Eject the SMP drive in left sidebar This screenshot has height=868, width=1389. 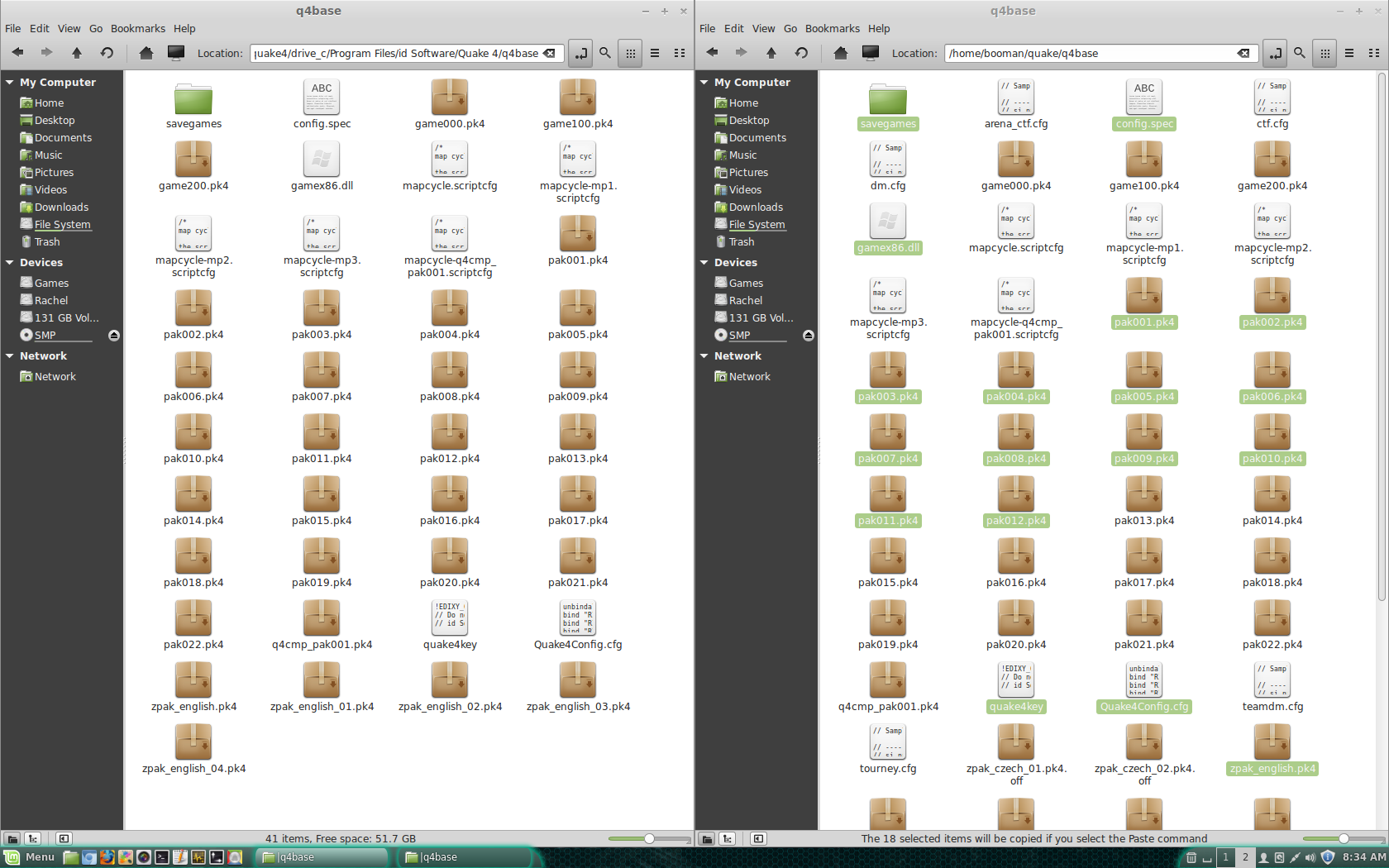click(x=114, y=336)
